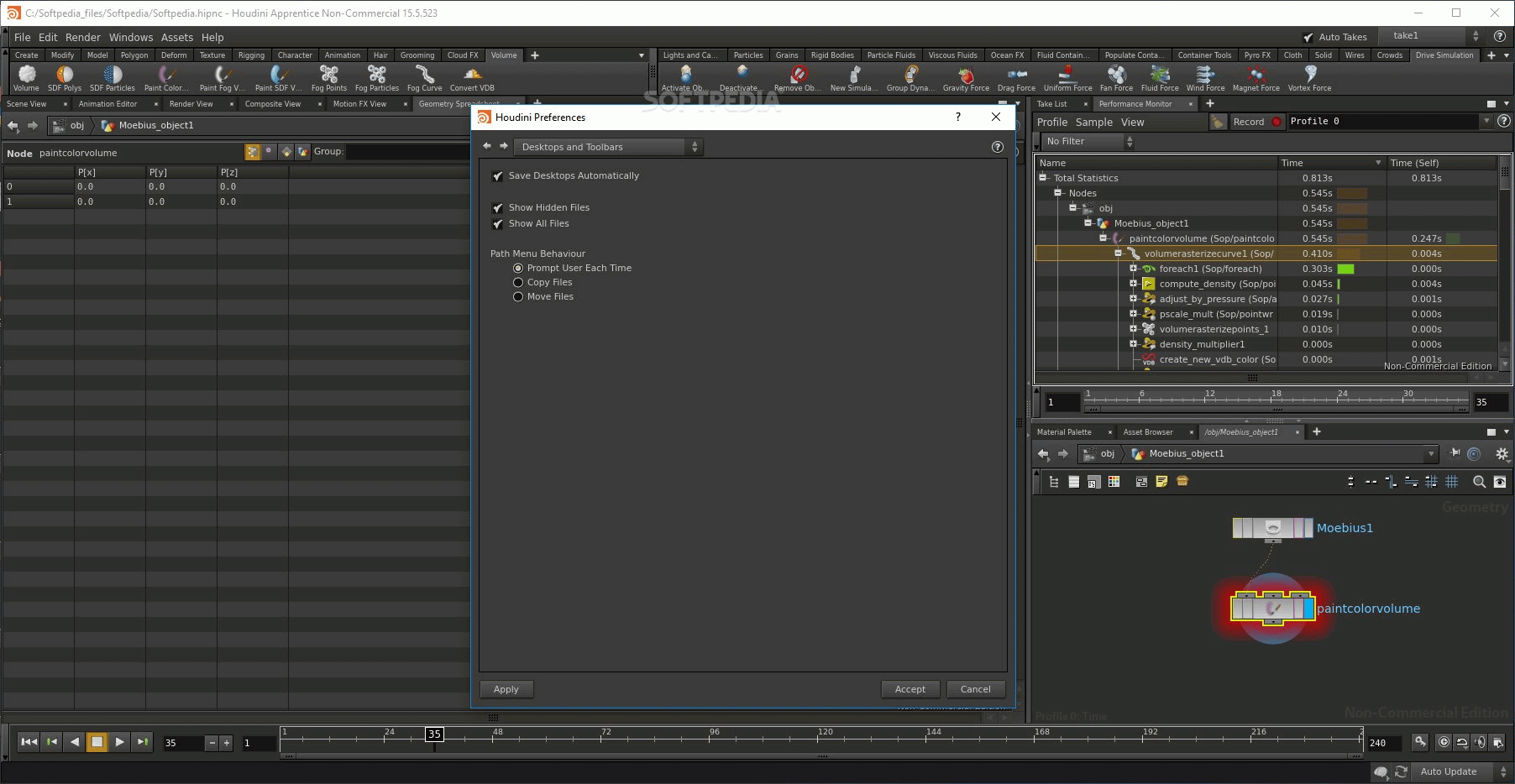Click network editor settings gear icon
Viewport: 1515px width, 784px height.
pyautogui.click(x=1502, y=453)
